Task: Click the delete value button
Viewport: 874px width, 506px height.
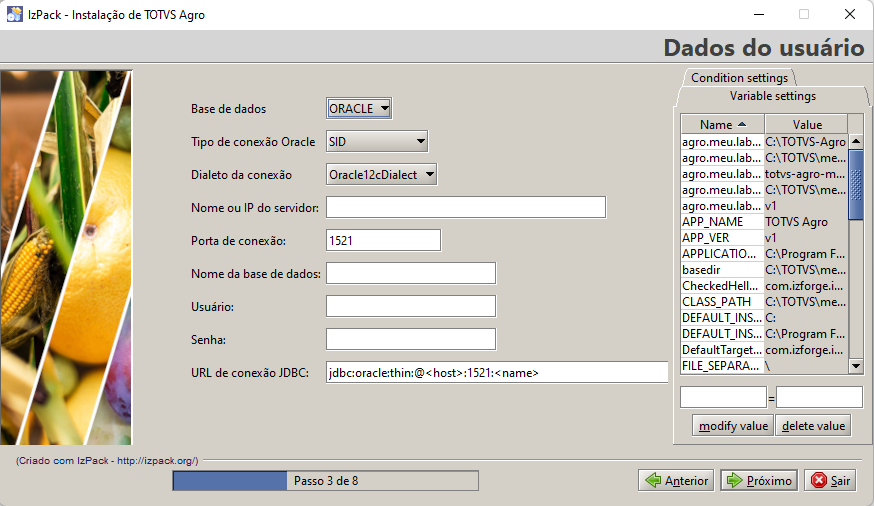Action: [x=813, y=426]
